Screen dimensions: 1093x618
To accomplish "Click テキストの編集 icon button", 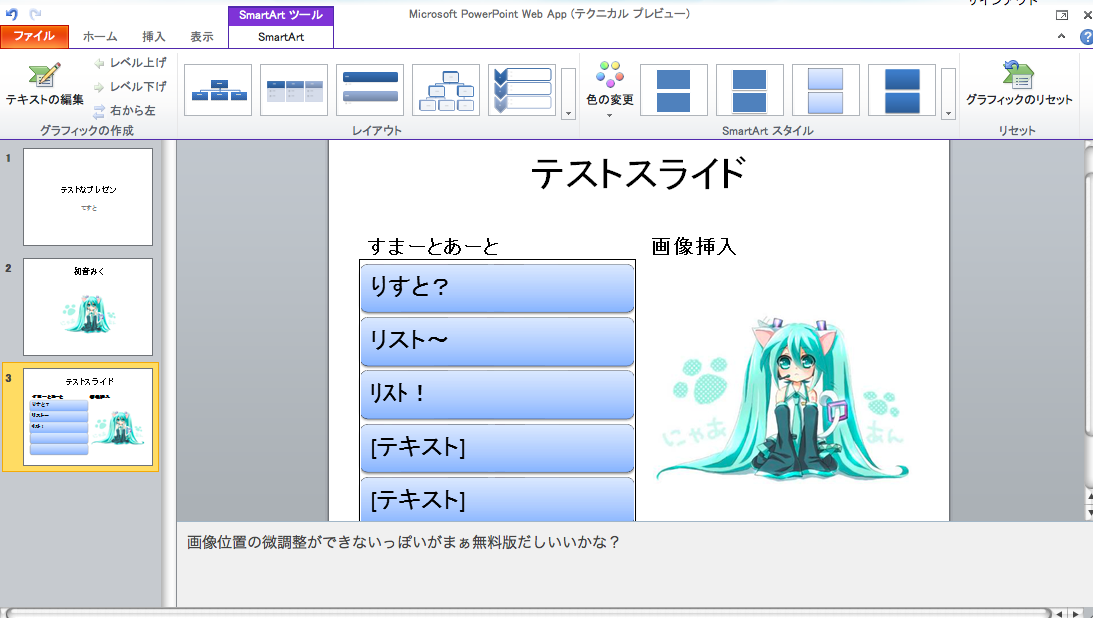I will click(x=45, y=84).
